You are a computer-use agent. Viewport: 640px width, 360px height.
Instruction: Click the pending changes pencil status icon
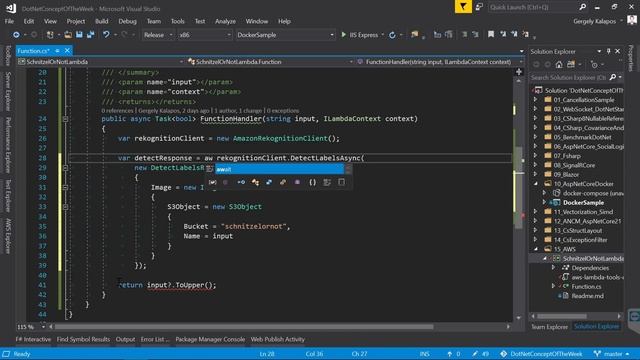pyautogui.click(x=475, y=354)
